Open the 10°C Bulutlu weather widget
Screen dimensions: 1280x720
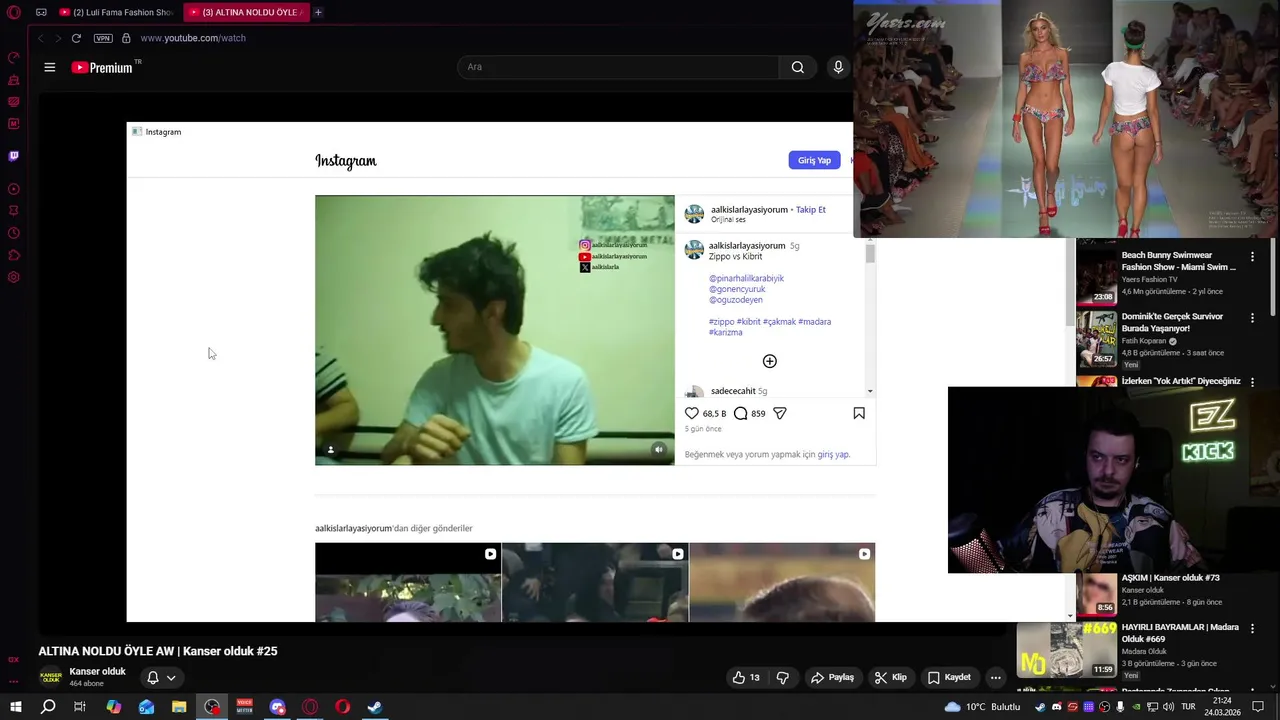[x=982, y=707]
